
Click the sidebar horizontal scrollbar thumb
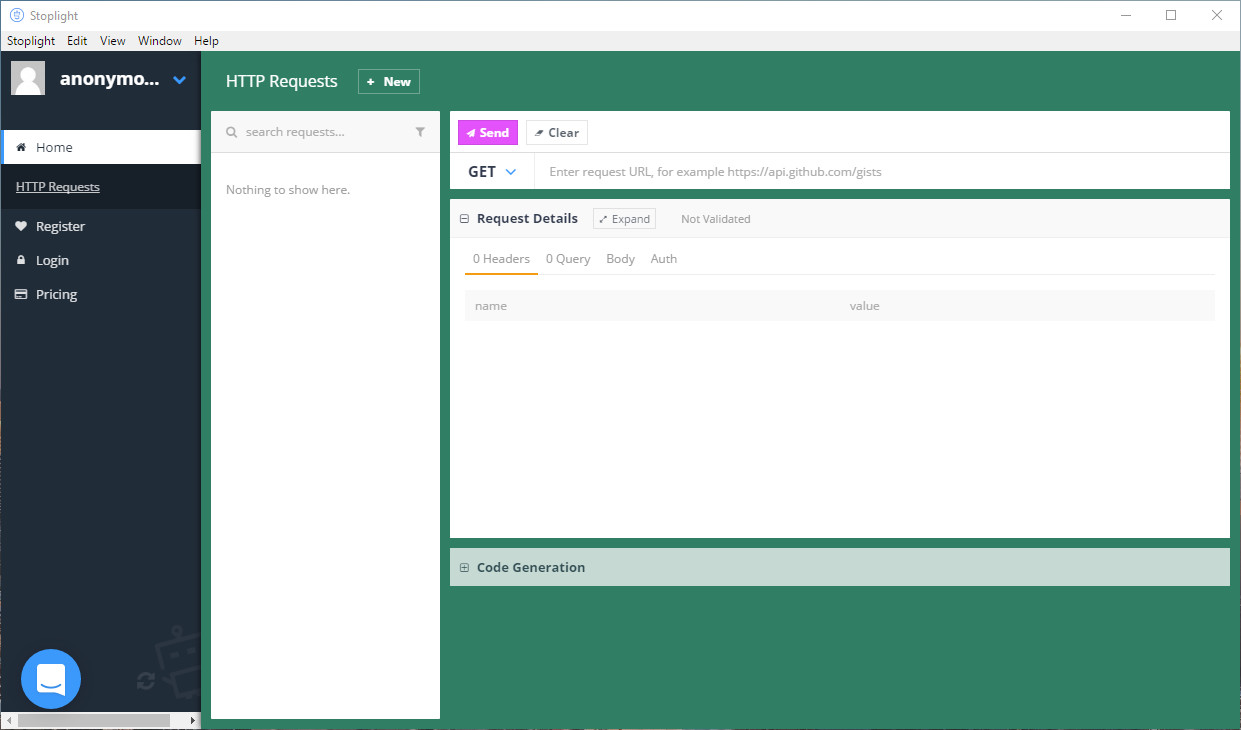click(94, 720)
